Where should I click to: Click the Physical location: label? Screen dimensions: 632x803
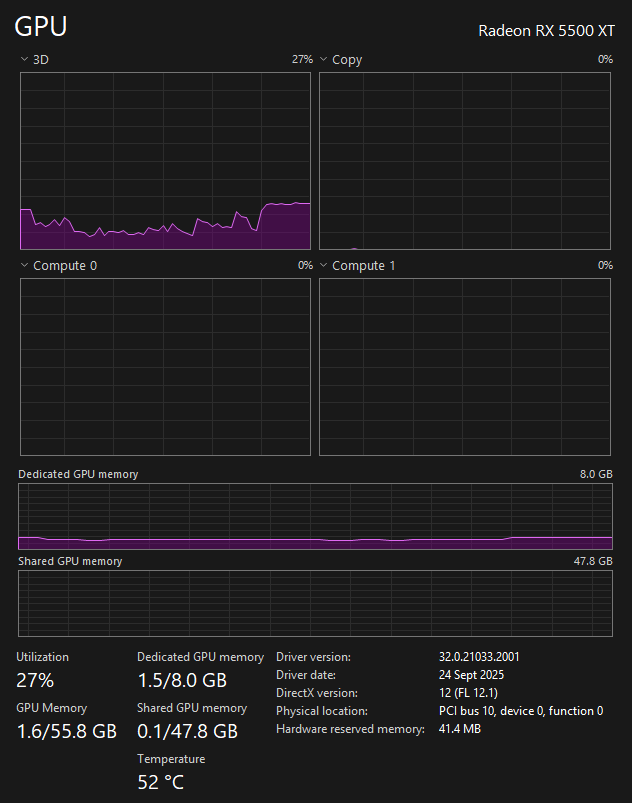click(322, 711)
